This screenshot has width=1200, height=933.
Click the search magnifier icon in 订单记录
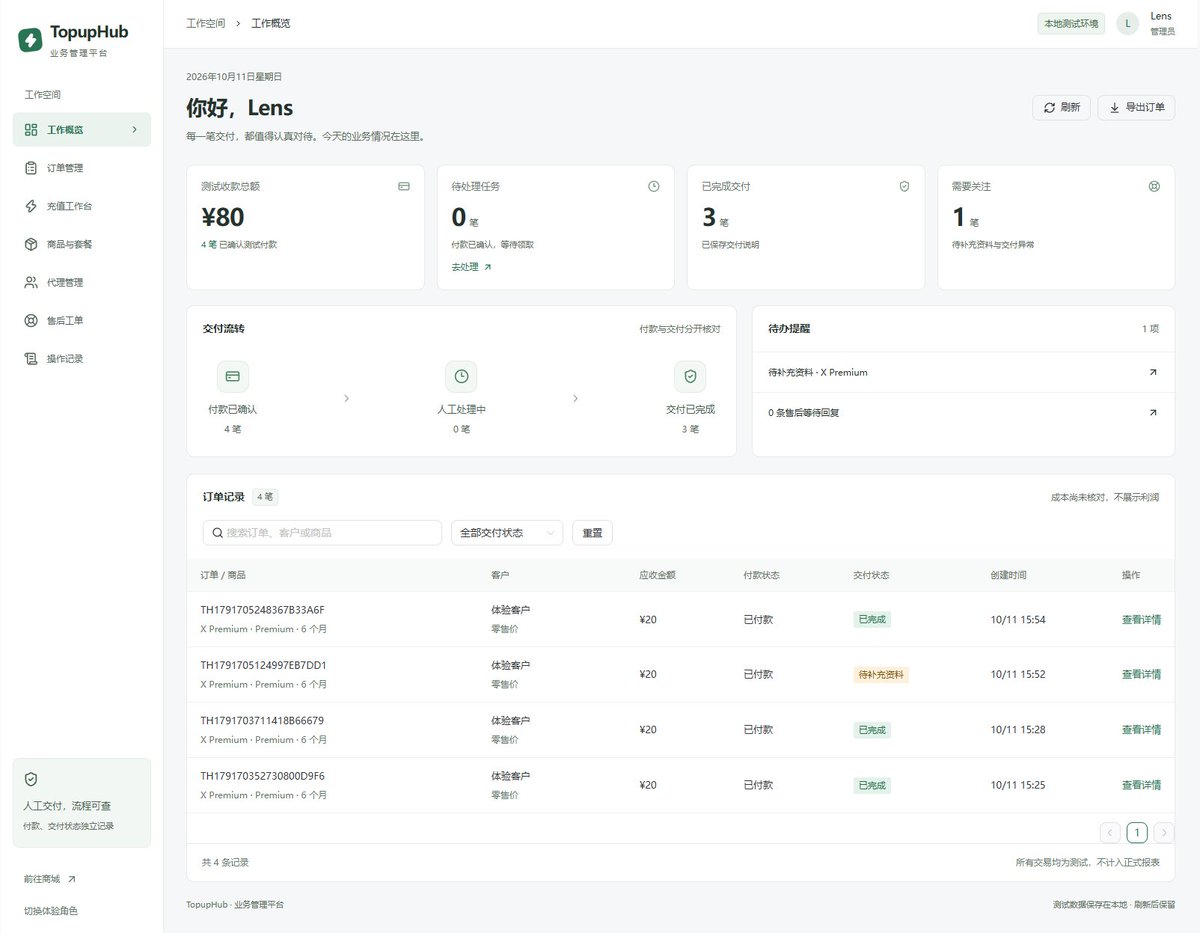tap(217, 533)
